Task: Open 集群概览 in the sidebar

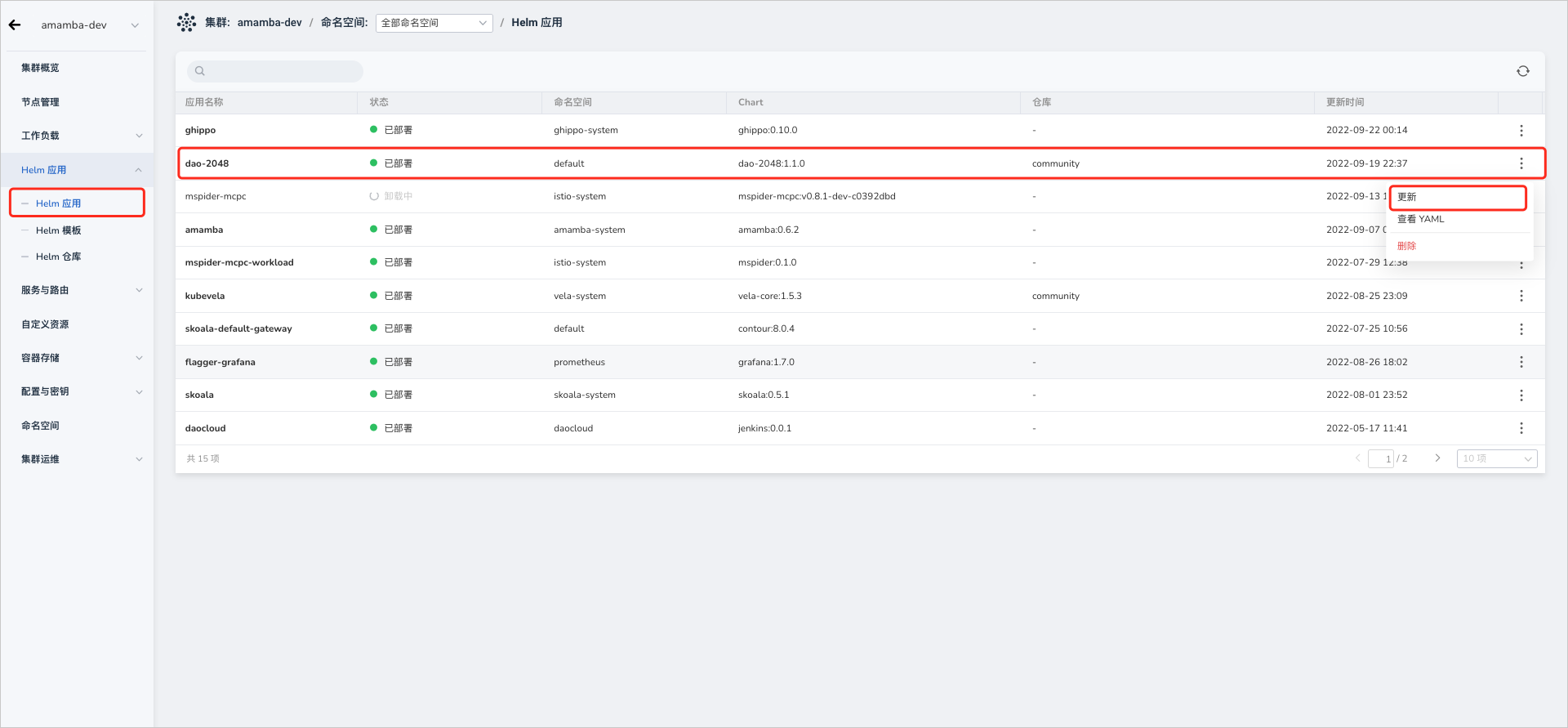Action: [40, 68]
